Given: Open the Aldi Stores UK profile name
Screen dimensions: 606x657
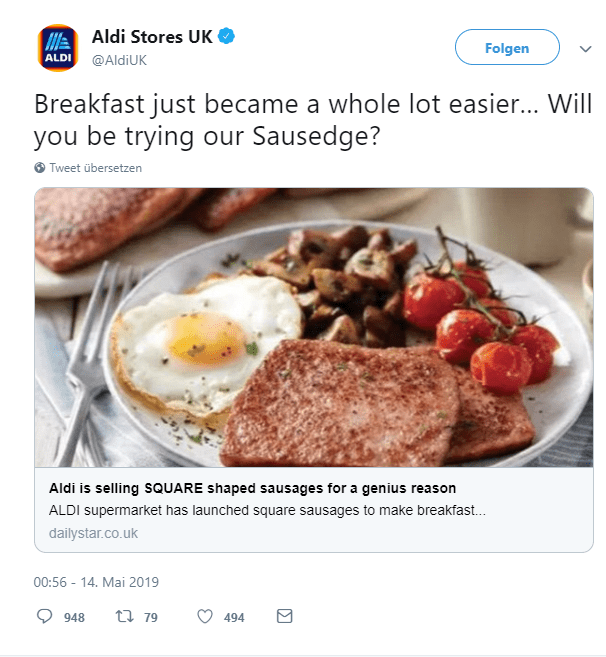Looking at the screenshot, I should pyautogui.click(x=152, y=38).
